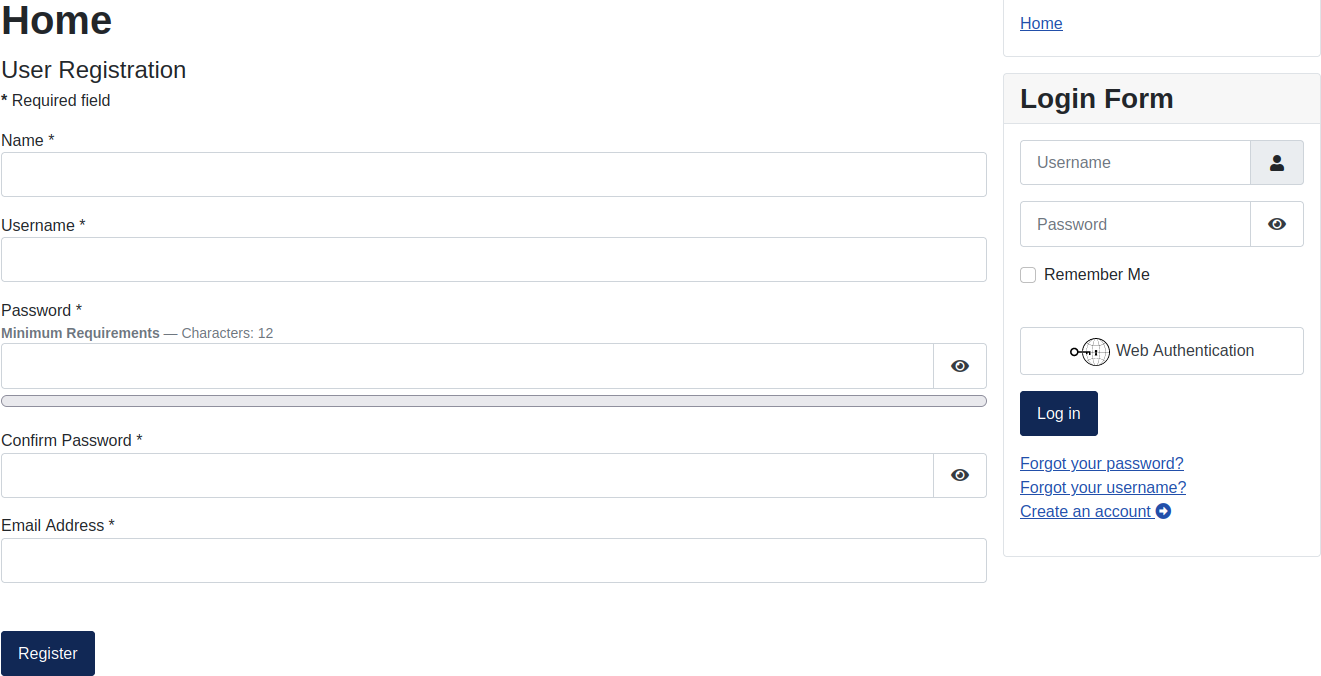Toggle the eye icon for login Password
This screenshot has width=1321, height=676.
[1277, 224]
